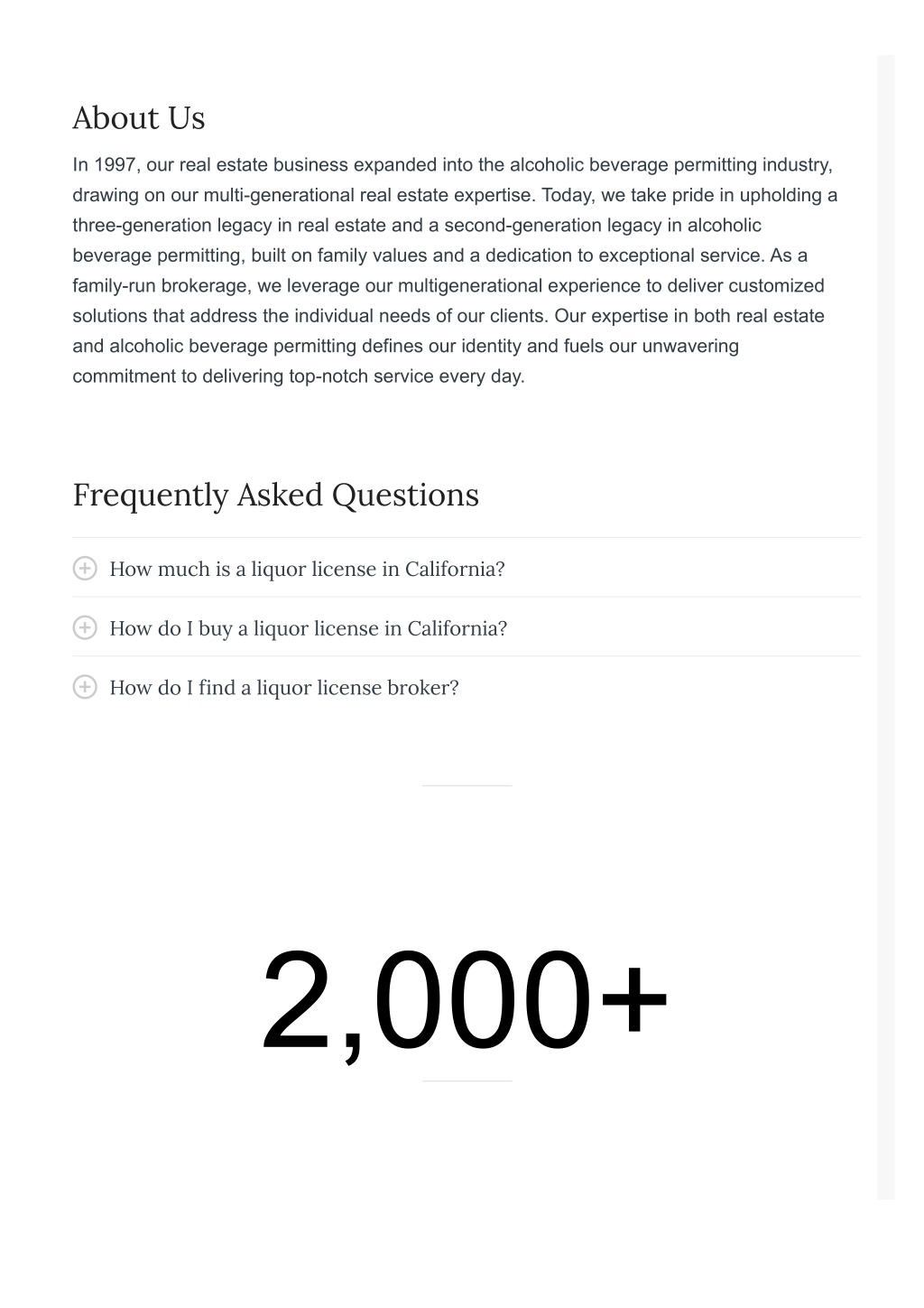Click the 'About Us' heading

pos(139,118)
